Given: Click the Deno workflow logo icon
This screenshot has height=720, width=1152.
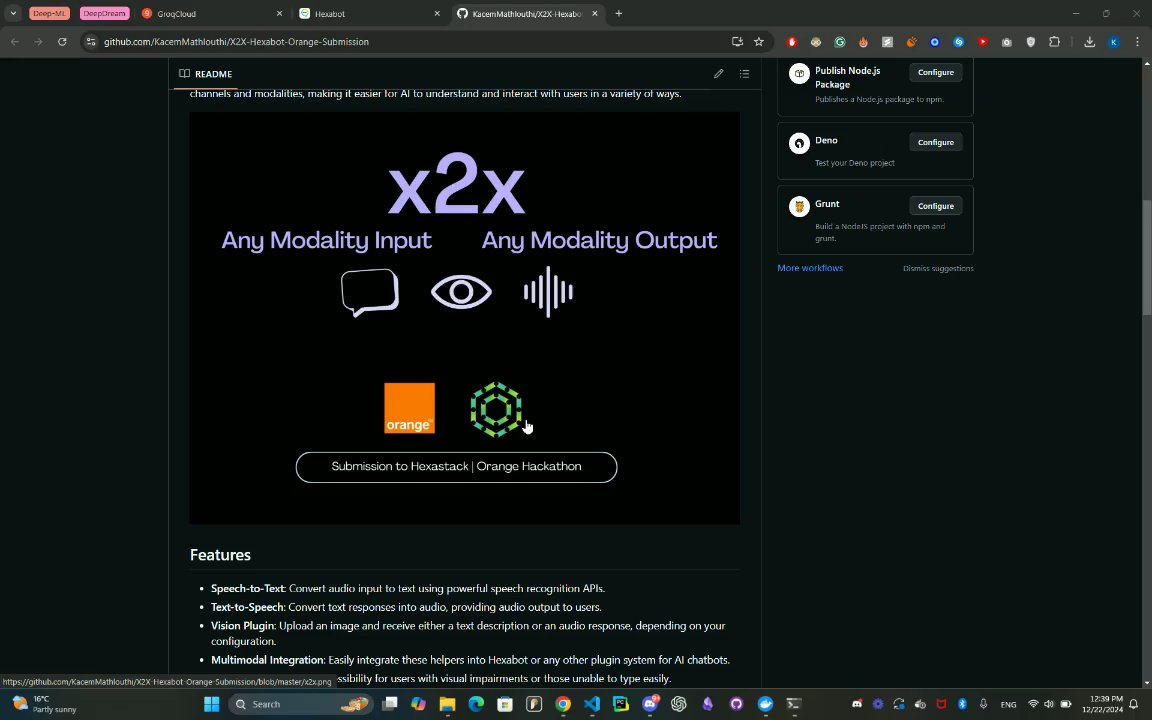Looking at the screenshot, I should click(x=799, y=143).
